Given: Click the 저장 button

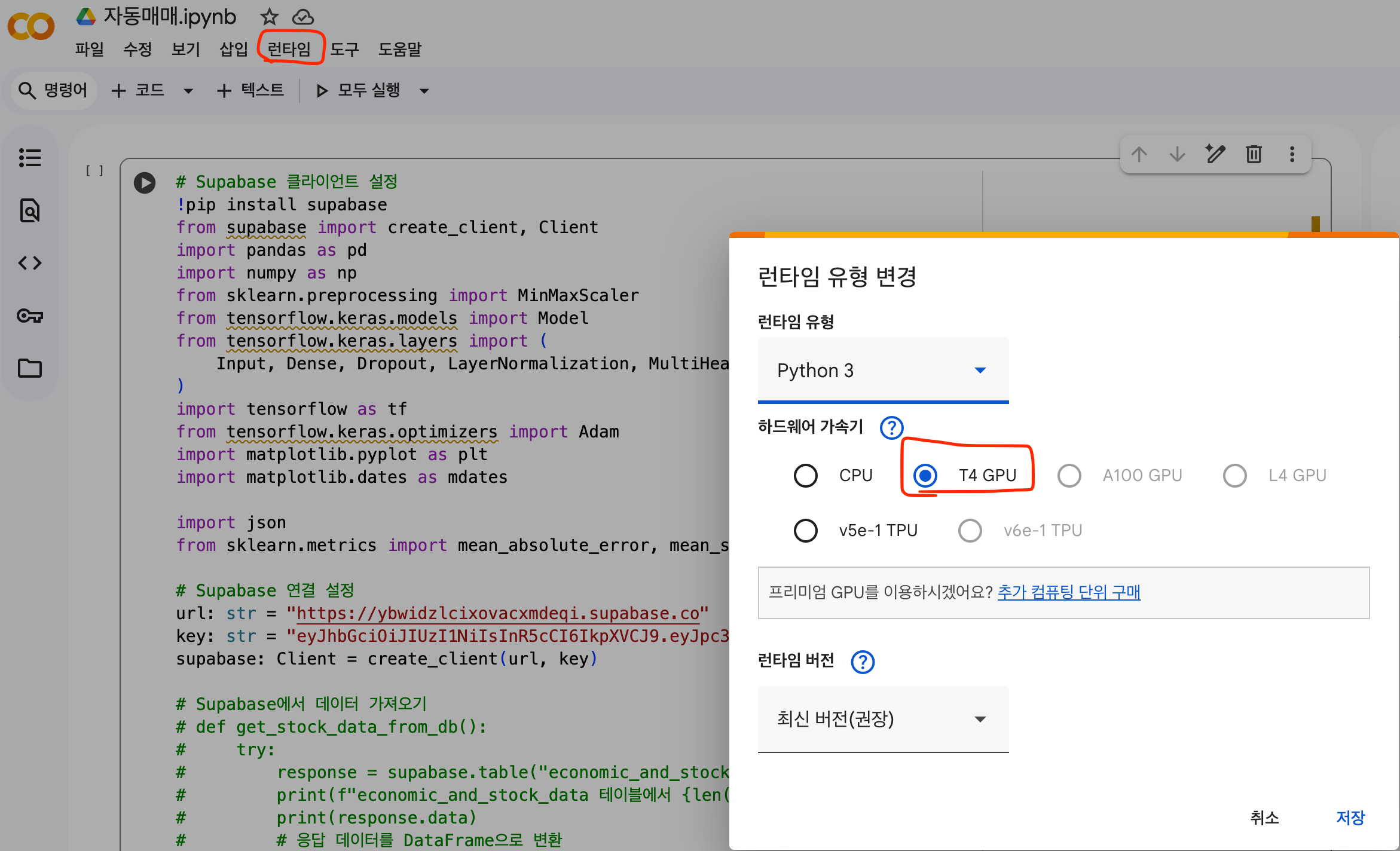Looking at the screenshot, I should [x=1350, y=818].
